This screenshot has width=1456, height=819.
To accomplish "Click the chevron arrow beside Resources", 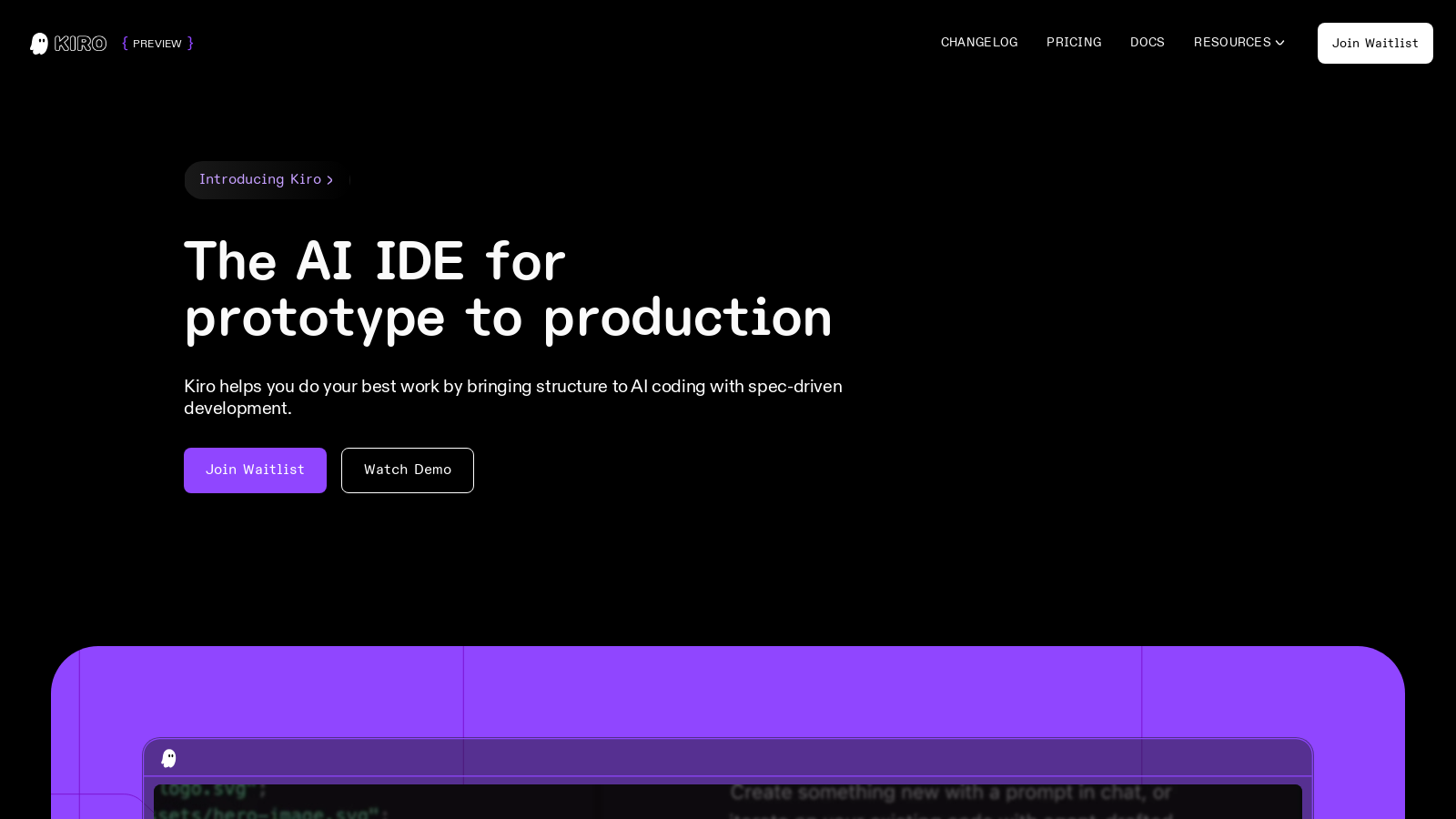I will [1280, 43].
